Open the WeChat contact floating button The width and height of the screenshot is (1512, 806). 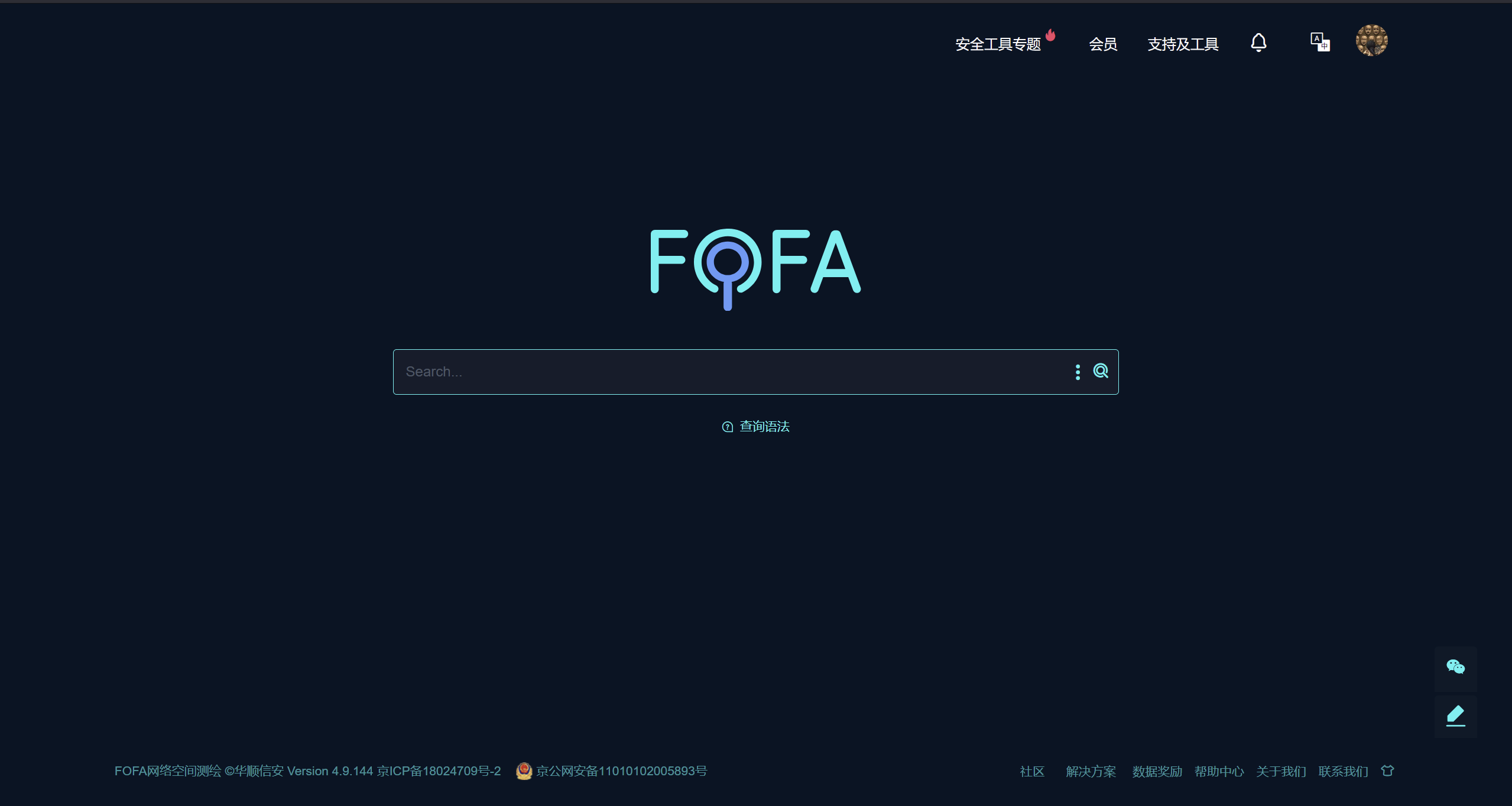click(x=1455, y=668)
